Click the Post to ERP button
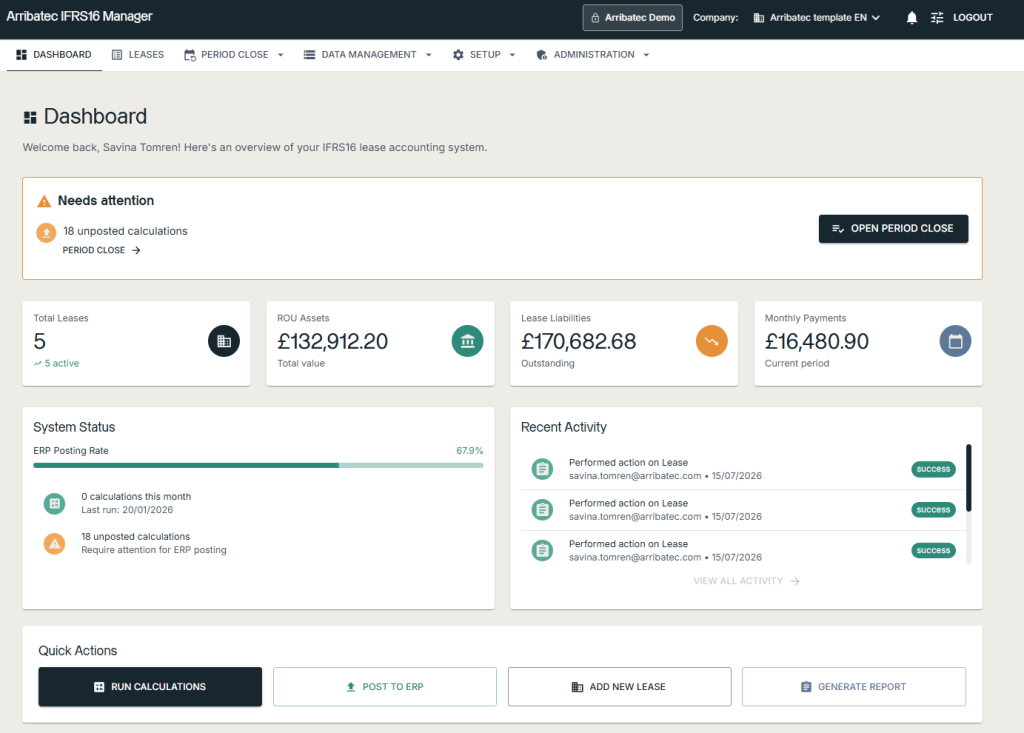Image resolution: width=1024 pixels, height=733 pixels. coord(385,687)
